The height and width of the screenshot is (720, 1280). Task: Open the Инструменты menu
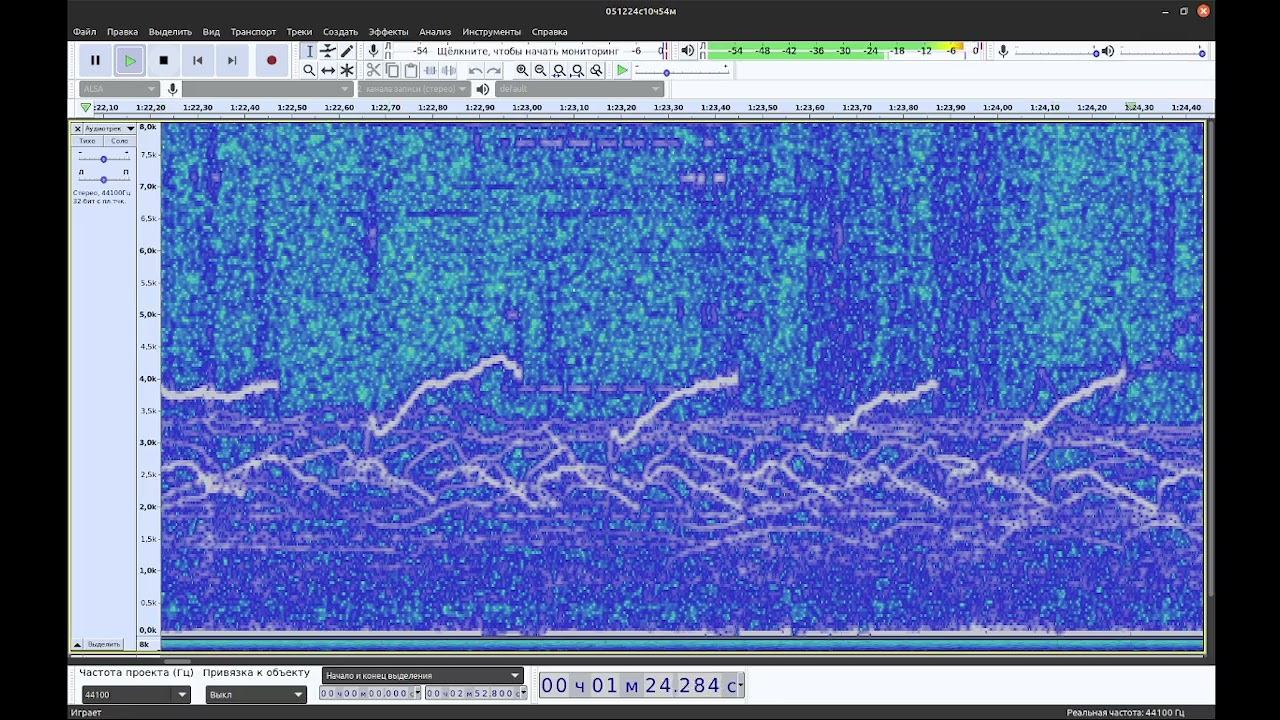tap(491, 32)
